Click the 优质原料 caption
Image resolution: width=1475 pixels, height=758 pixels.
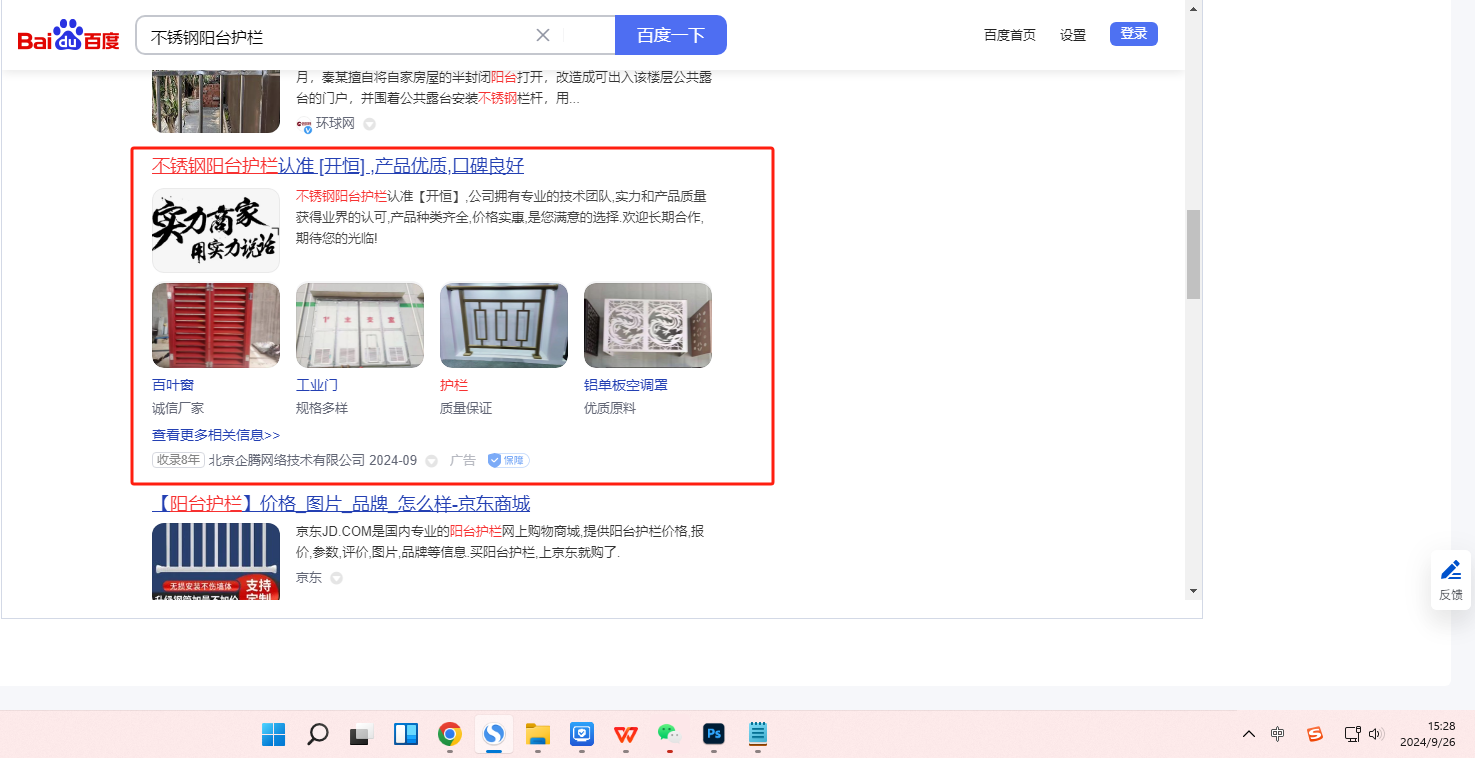610,408
